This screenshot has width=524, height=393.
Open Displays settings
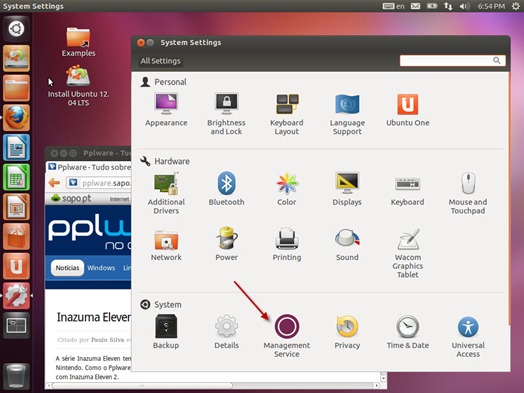[x=347, y=188]
